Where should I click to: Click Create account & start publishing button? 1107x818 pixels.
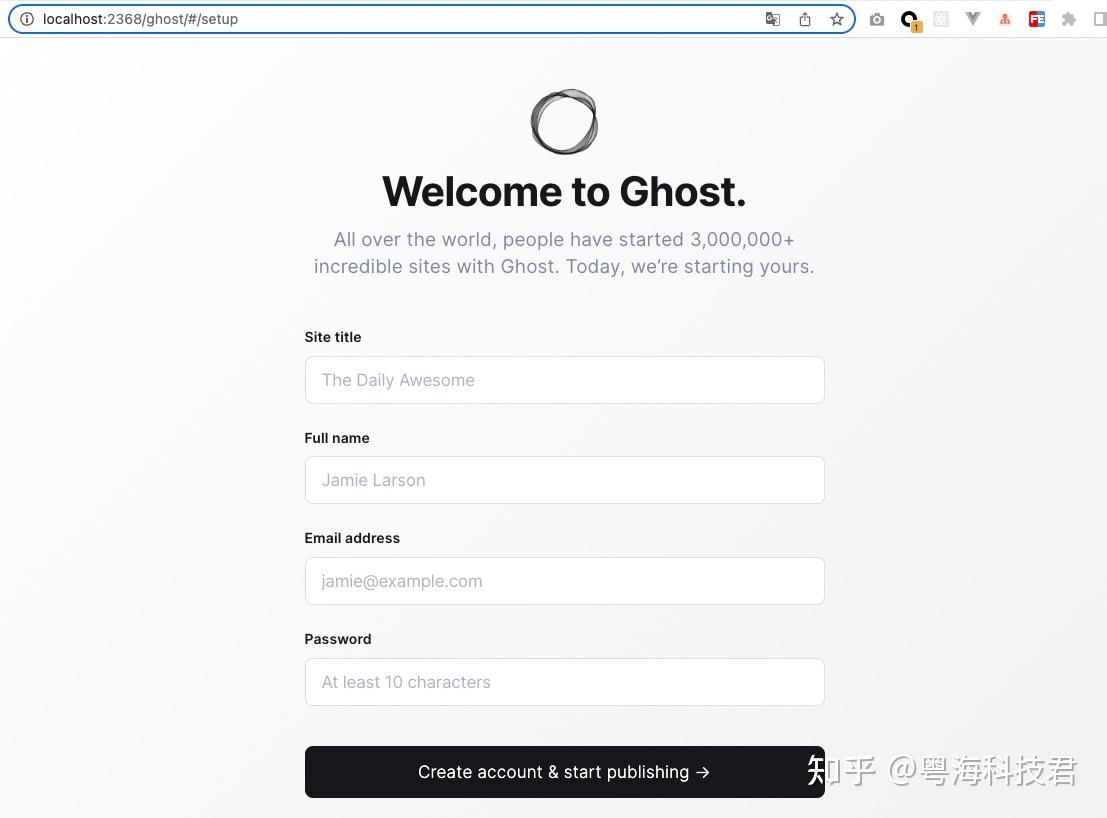[x=564, y=772]
